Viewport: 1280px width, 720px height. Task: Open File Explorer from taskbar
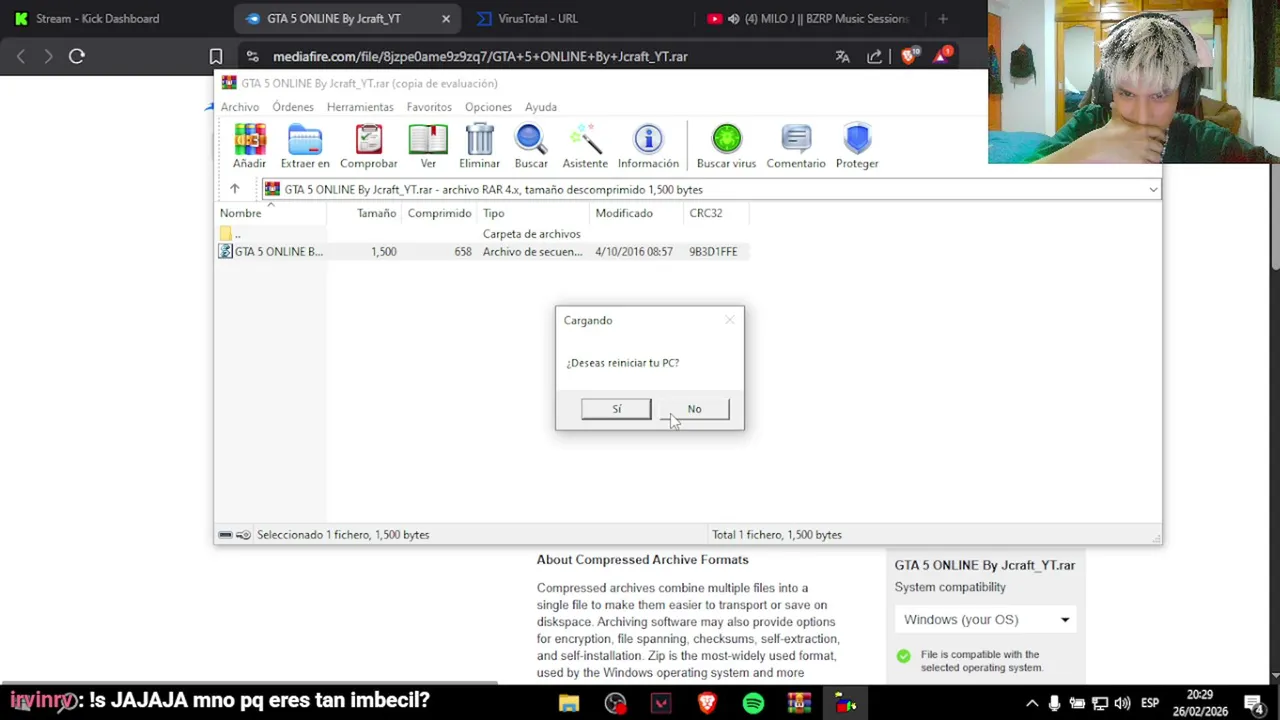(x=569, y=703)
